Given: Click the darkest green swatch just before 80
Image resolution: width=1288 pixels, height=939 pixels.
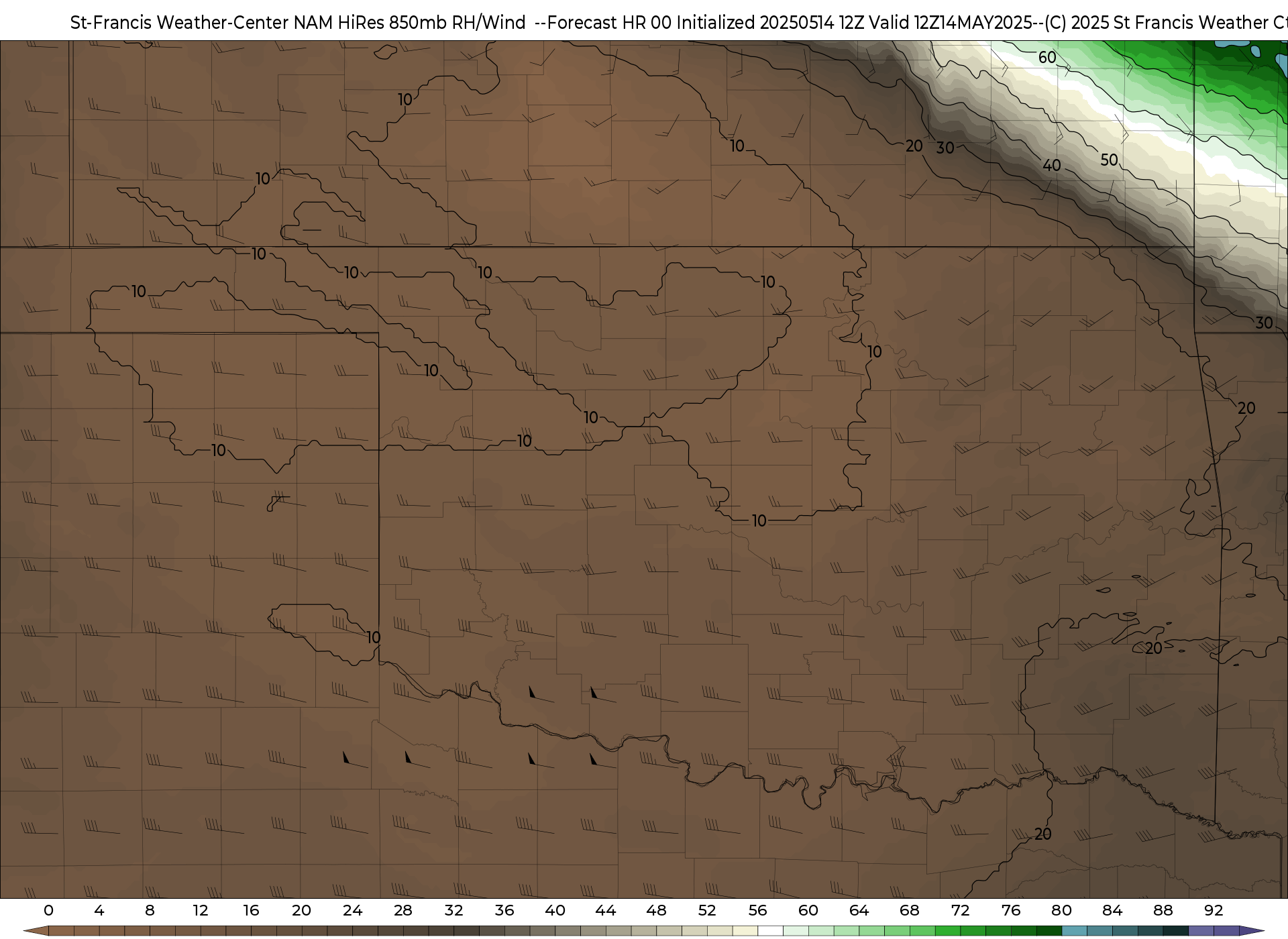Looking at the screenshot, I should click(1049, 931).
